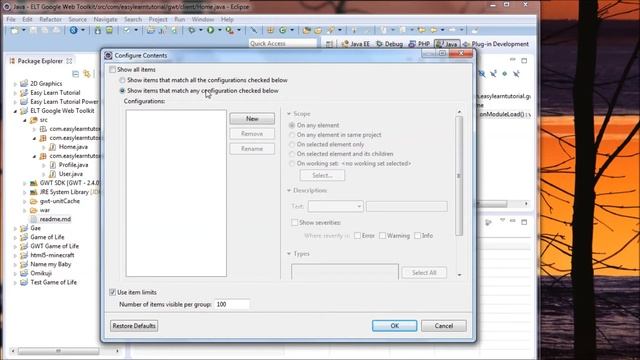Click the Search flashlight toolbar icon
This screenshot has height=360, width=640.
(331, 30)
